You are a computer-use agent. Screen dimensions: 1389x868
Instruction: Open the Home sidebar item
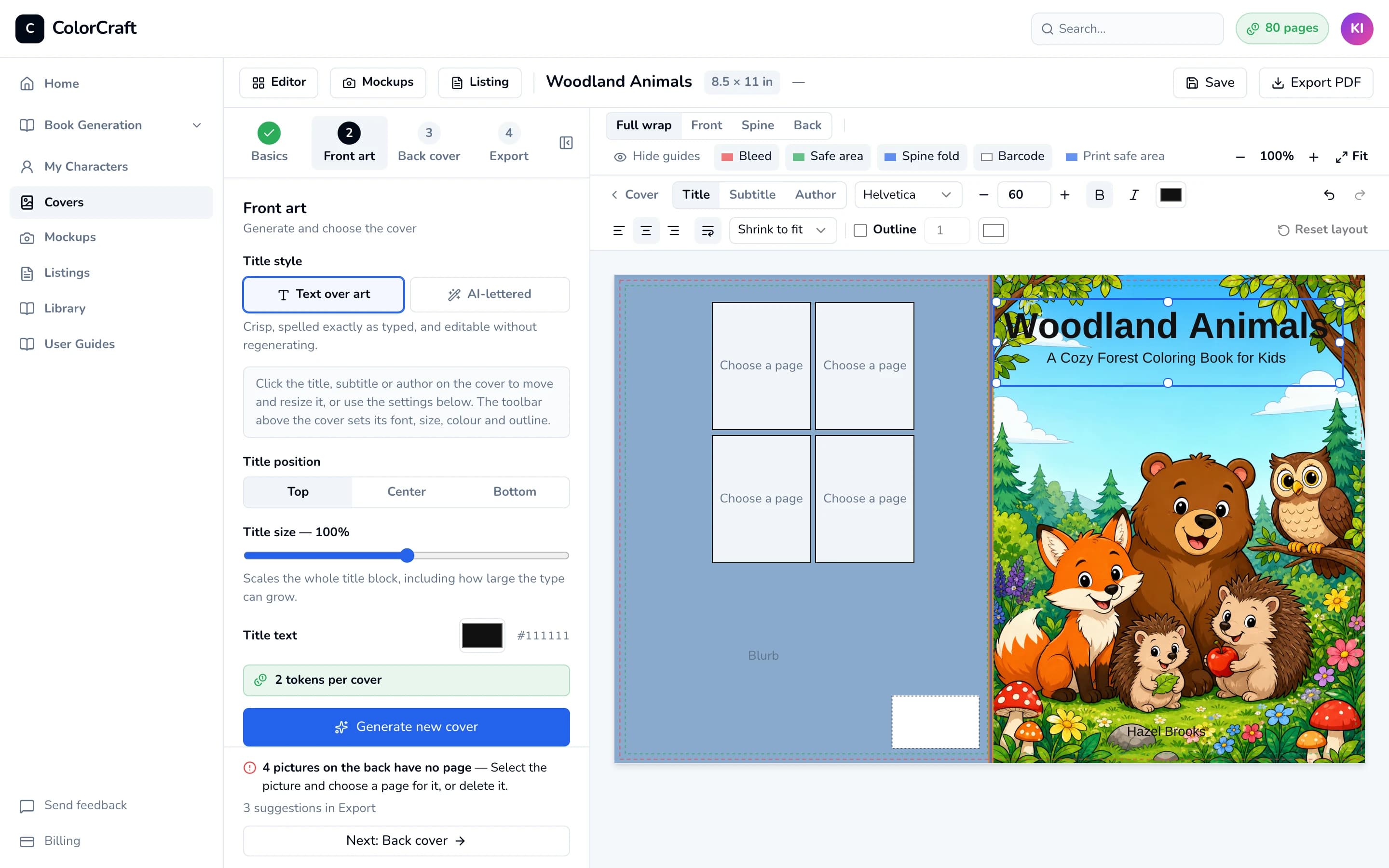click(x=111, y=84)
